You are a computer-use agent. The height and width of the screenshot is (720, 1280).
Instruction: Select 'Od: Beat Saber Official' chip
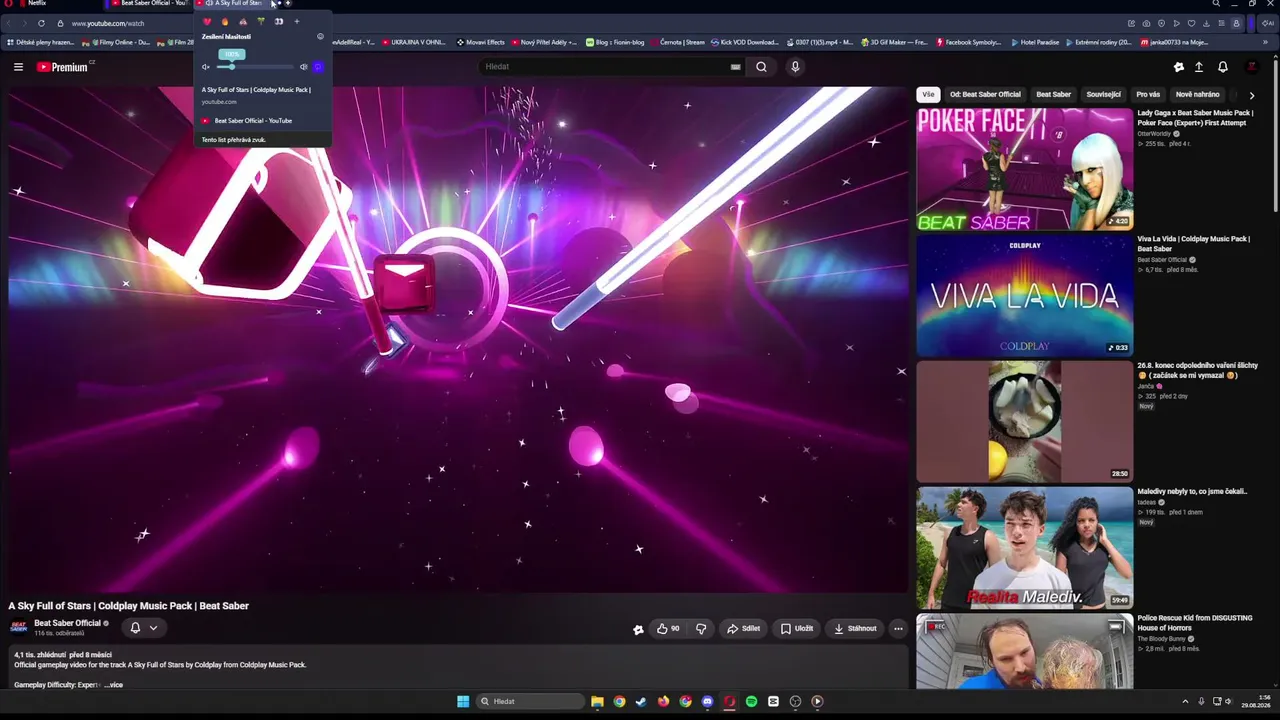(985, 95)
